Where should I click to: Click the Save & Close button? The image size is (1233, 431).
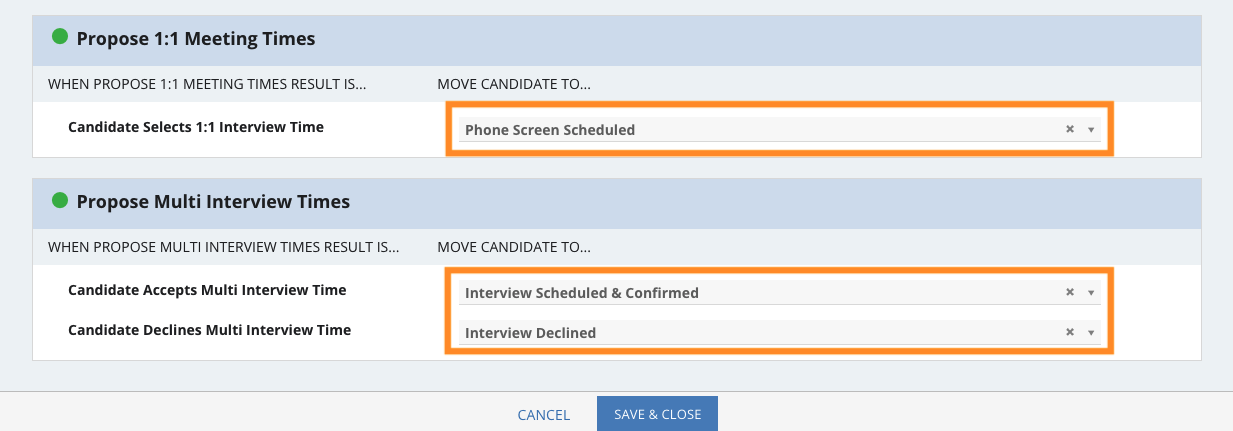click(657, 414)
